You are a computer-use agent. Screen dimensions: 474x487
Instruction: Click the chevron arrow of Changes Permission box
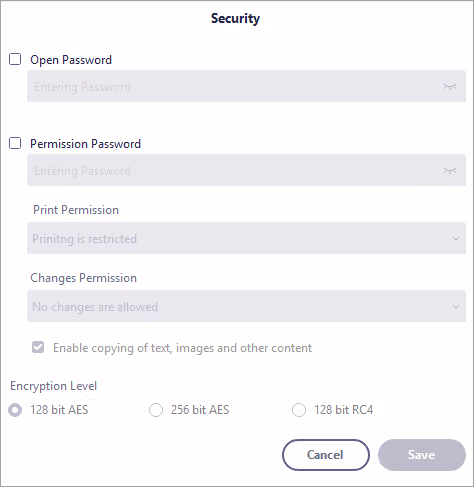[456, 307]
